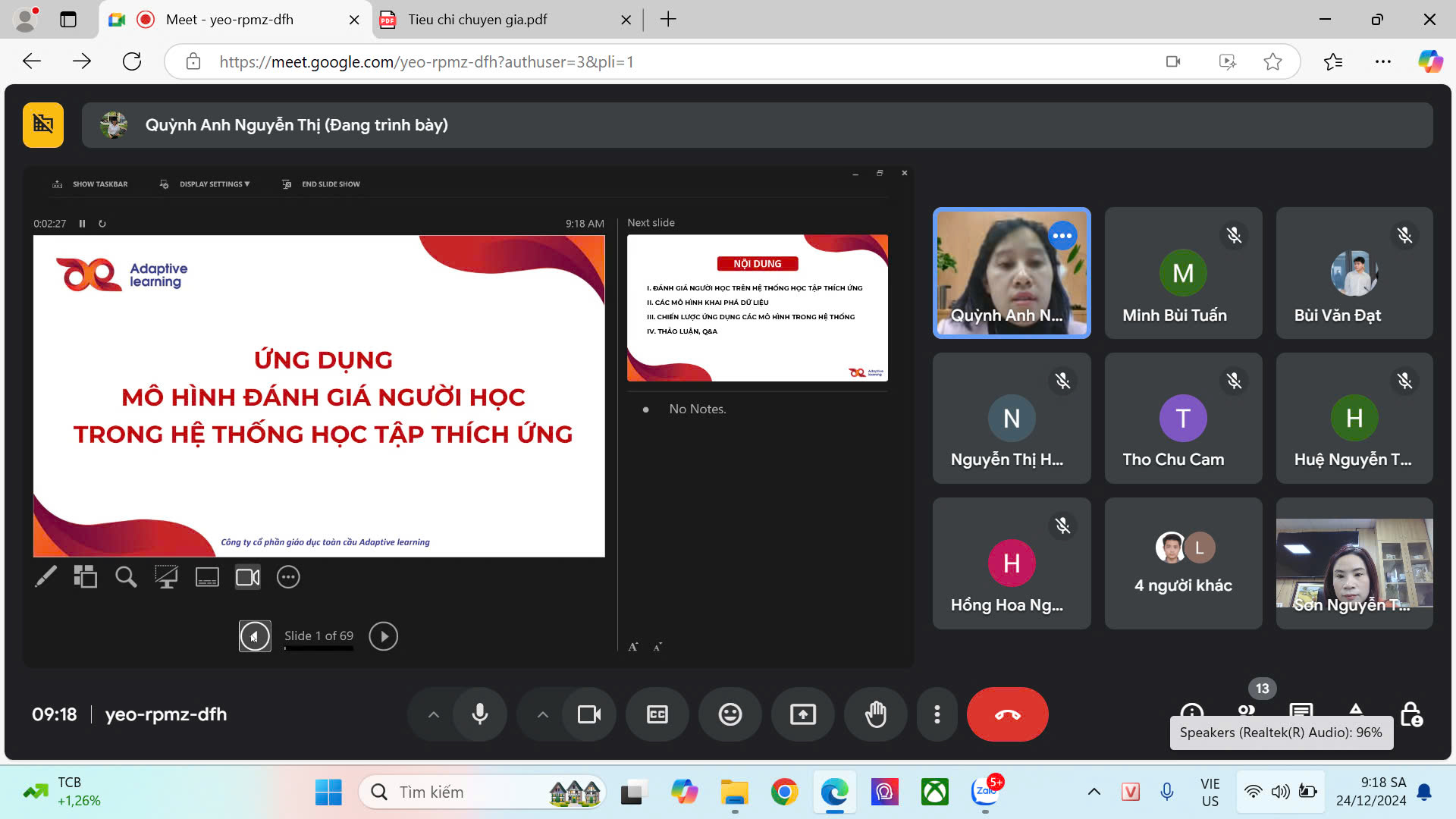The image size is (1456, 819).
Task: Expand audio settings chevron beside microphone
Action: coord(433,714)
